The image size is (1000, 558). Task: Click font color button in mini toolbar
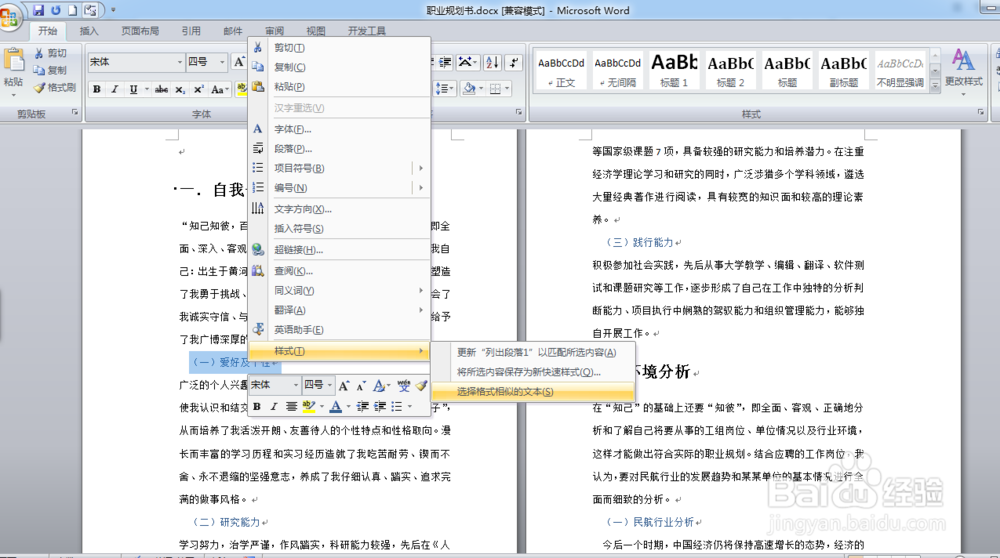click(x=335, y=406)
